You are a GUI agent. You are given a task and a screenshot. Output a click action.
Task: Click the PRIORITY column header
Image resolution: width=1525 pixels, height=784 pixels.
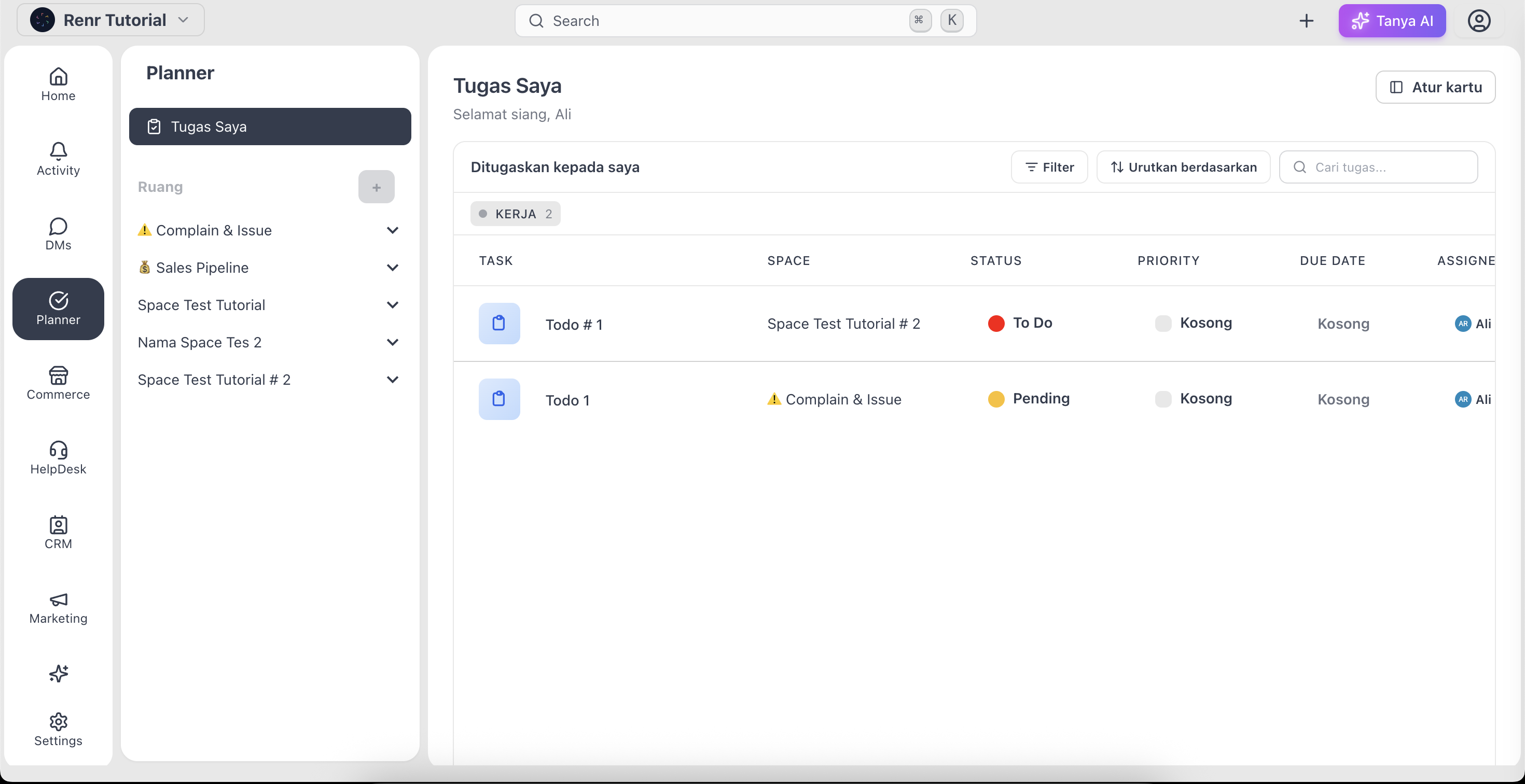[x=1168, y=260]
